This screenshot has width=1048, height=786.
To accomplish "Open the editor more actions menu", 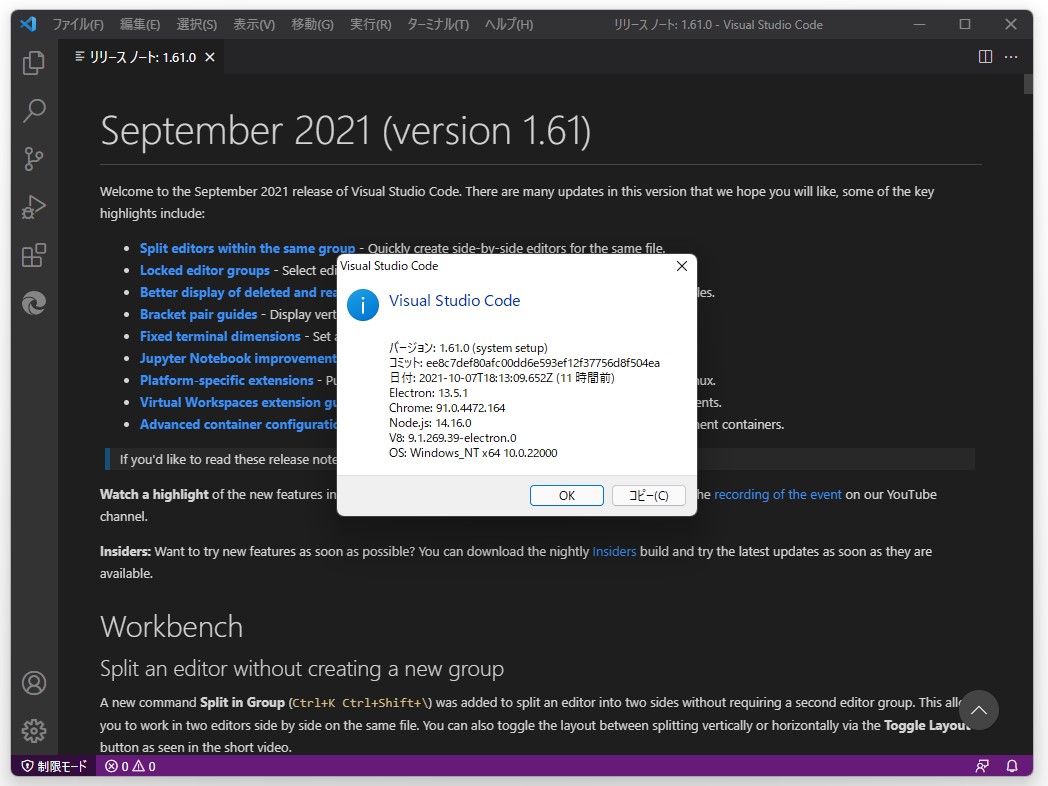I will pos(1012,57).
